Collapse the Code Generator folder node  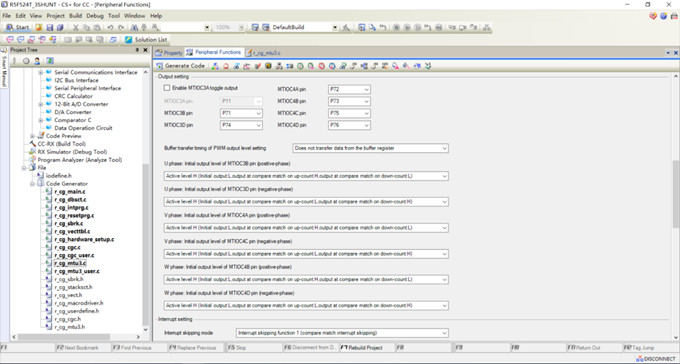[x=32, y=184]
